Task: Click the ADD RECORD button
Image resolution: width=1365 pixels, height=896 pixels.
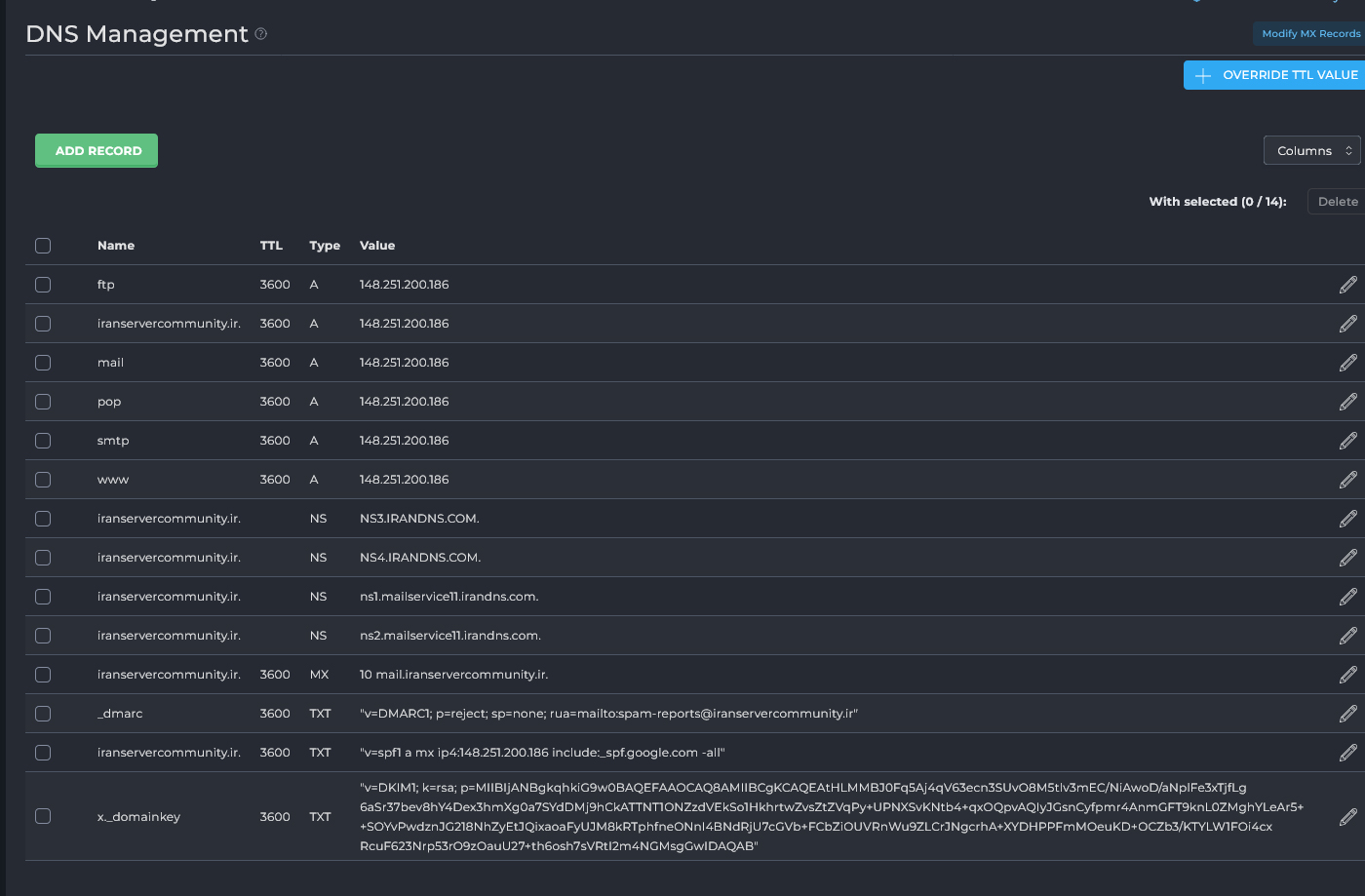Action: click(x=96, y=150)
